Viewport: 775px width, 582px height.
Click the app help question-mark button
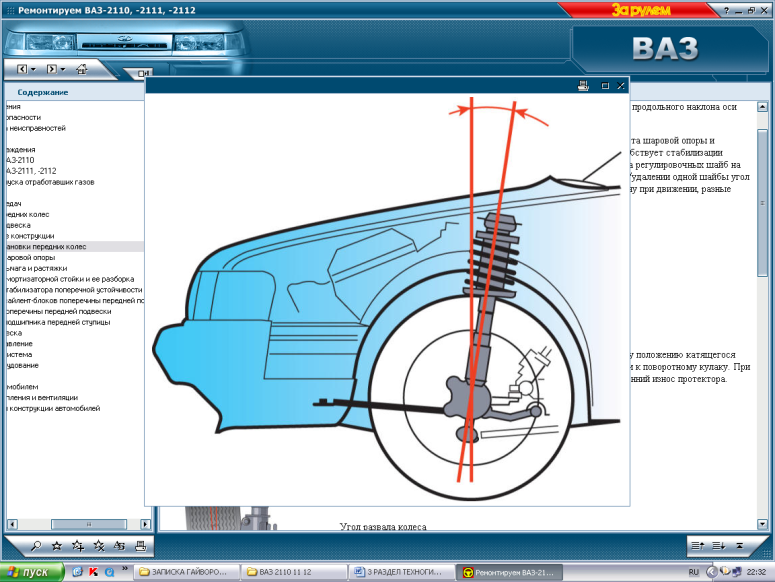pos(726,10)
